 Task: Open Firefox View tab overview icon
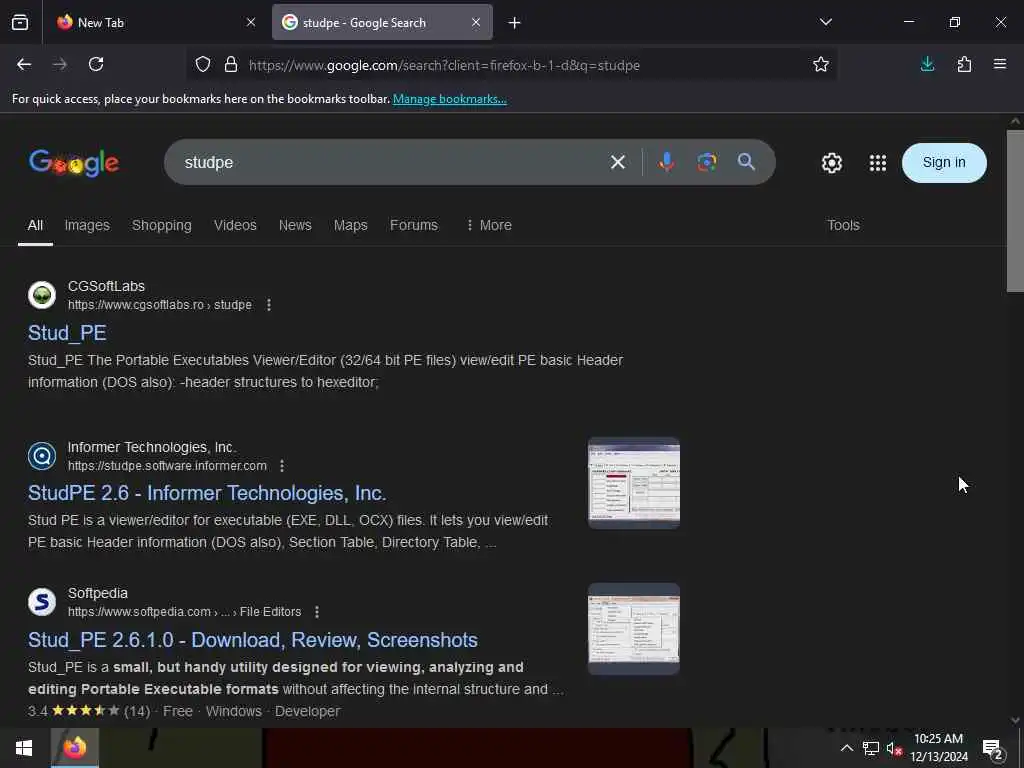[20, 22]
